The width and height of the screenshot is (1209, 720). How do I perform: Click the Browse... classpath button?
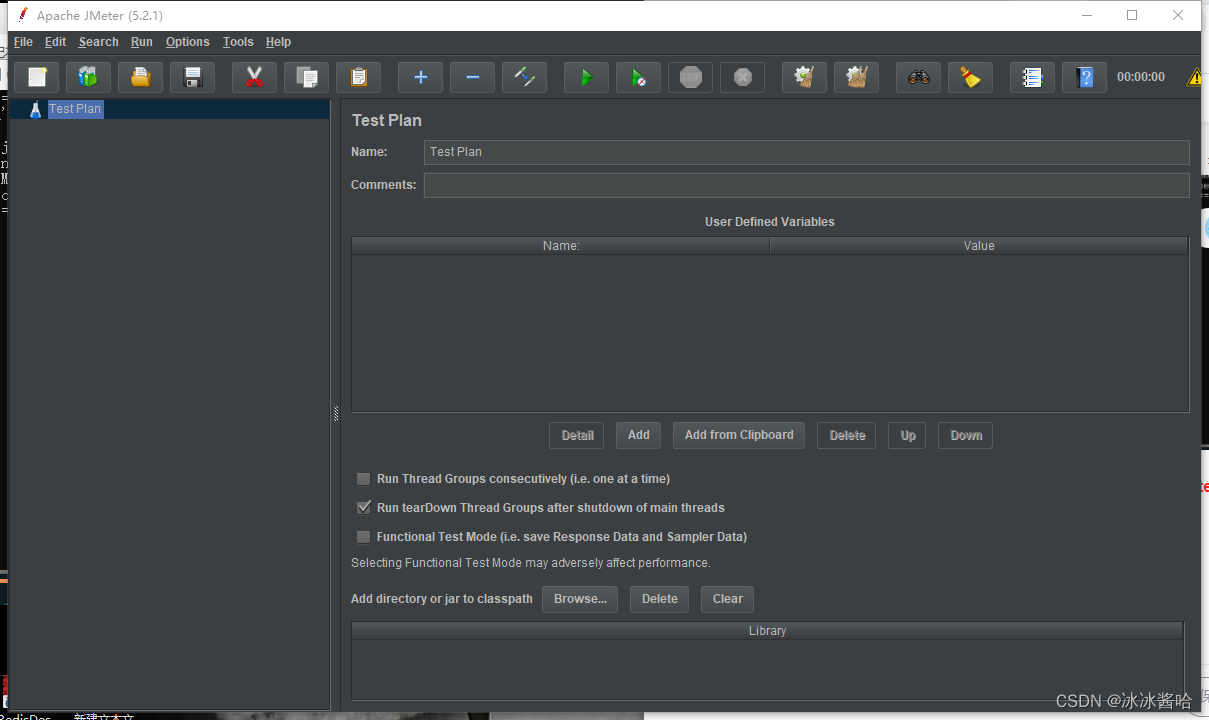[580, 599]
